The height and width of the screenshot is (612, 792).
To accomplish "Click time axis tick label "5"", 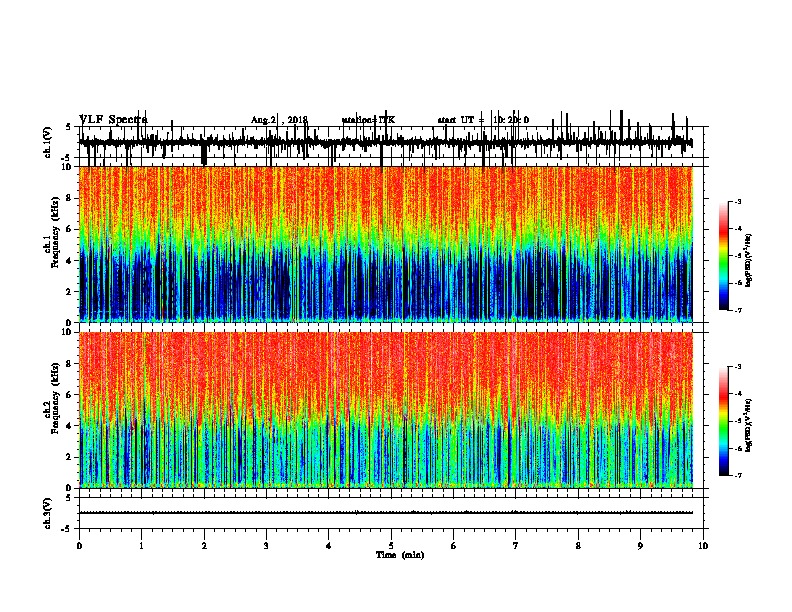I will 391,546.
